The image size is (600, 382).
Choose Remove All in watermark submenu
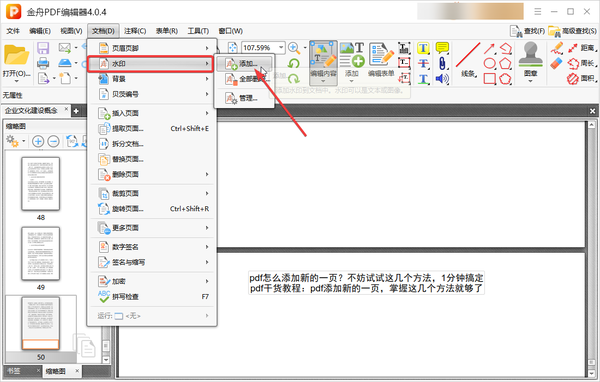[x=244, y=79]
